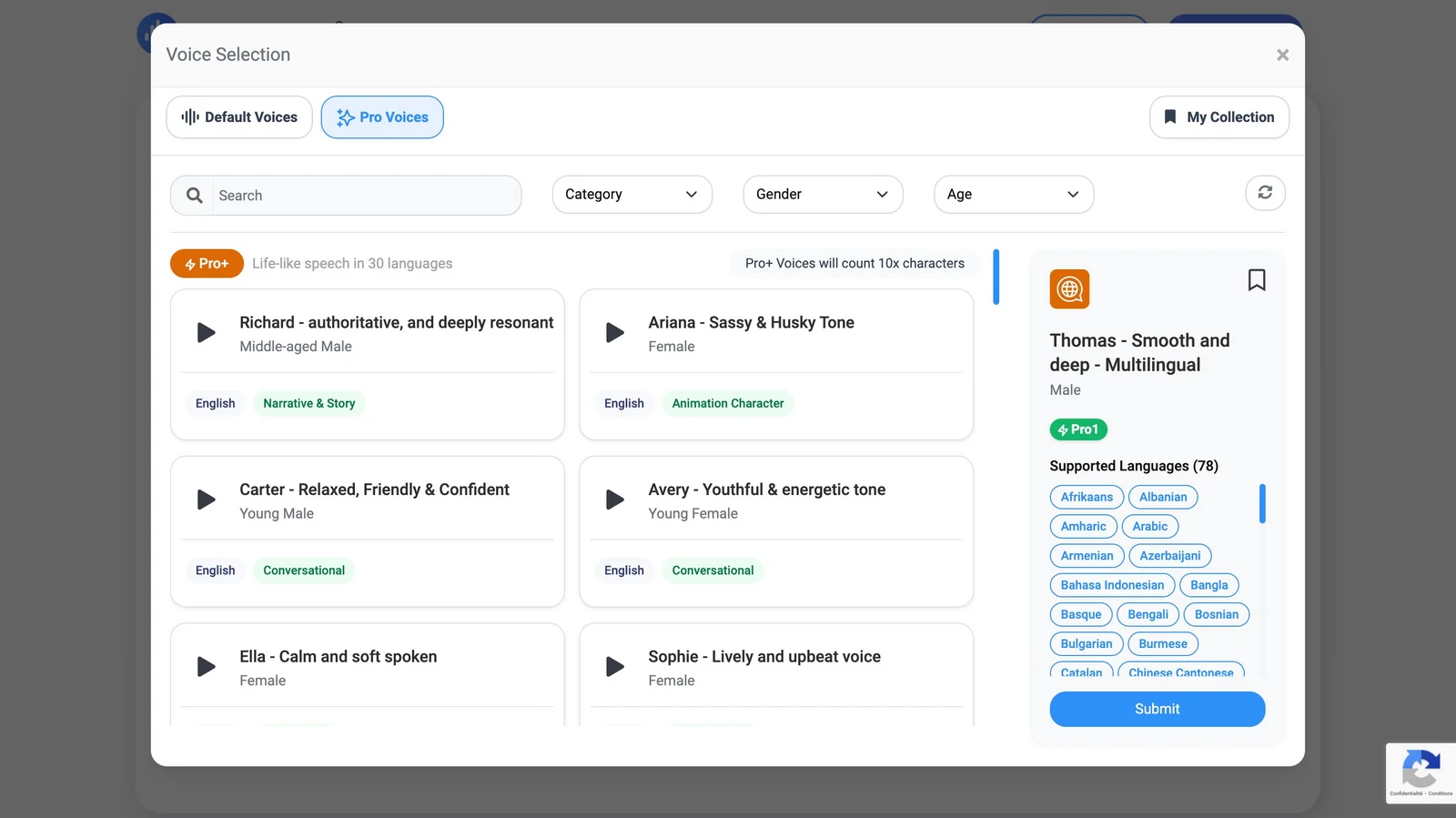Screen dimensions: 1456x818
Task: Play Ella voice preview
Action: tap(207, 667)
